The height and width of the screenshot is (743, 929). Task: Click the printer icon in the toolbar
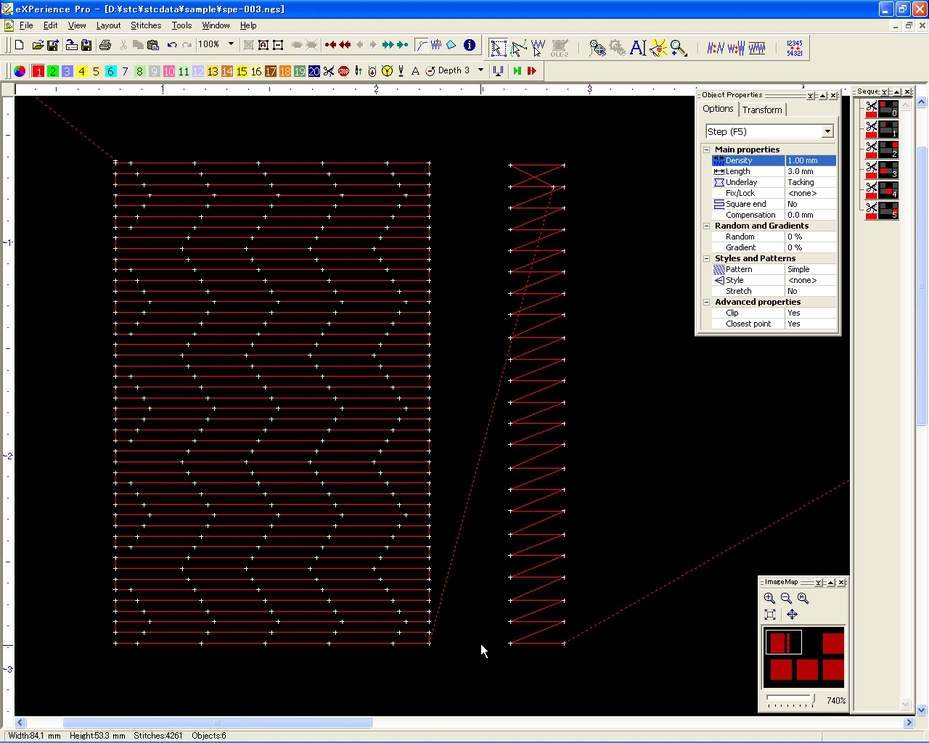[x=105, y=45]
